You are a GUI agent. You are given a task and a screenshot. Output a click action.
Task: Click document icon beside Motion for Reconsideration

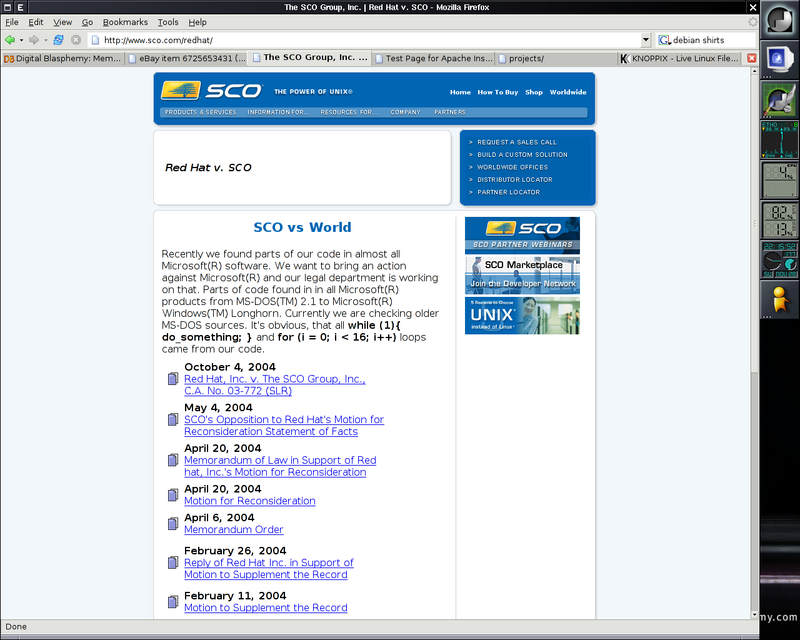pos(173,495)
